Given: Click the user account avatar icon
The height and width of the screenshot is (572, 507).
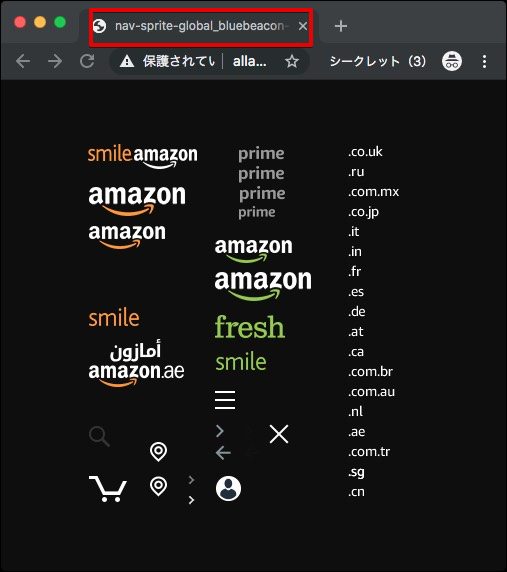Looking at the screenshot, I should (228, 488).
